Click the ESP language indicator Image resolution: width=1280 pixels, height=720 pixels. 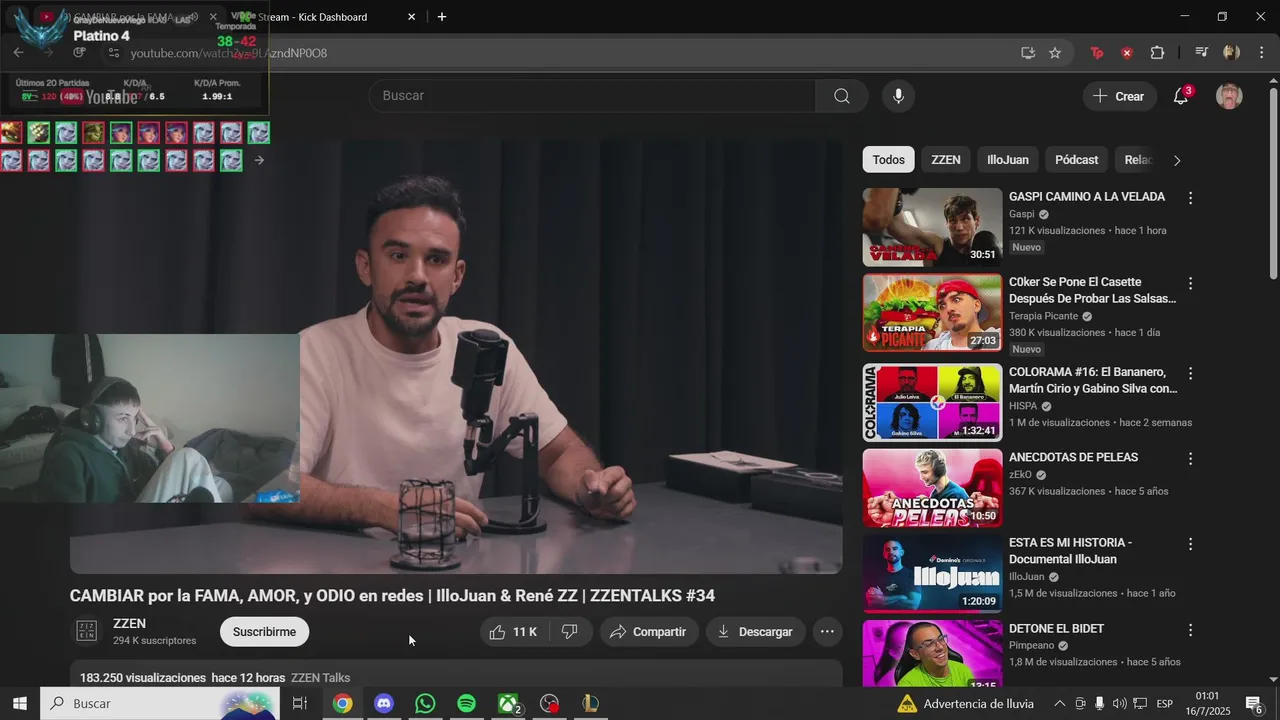click(1164, 704)
